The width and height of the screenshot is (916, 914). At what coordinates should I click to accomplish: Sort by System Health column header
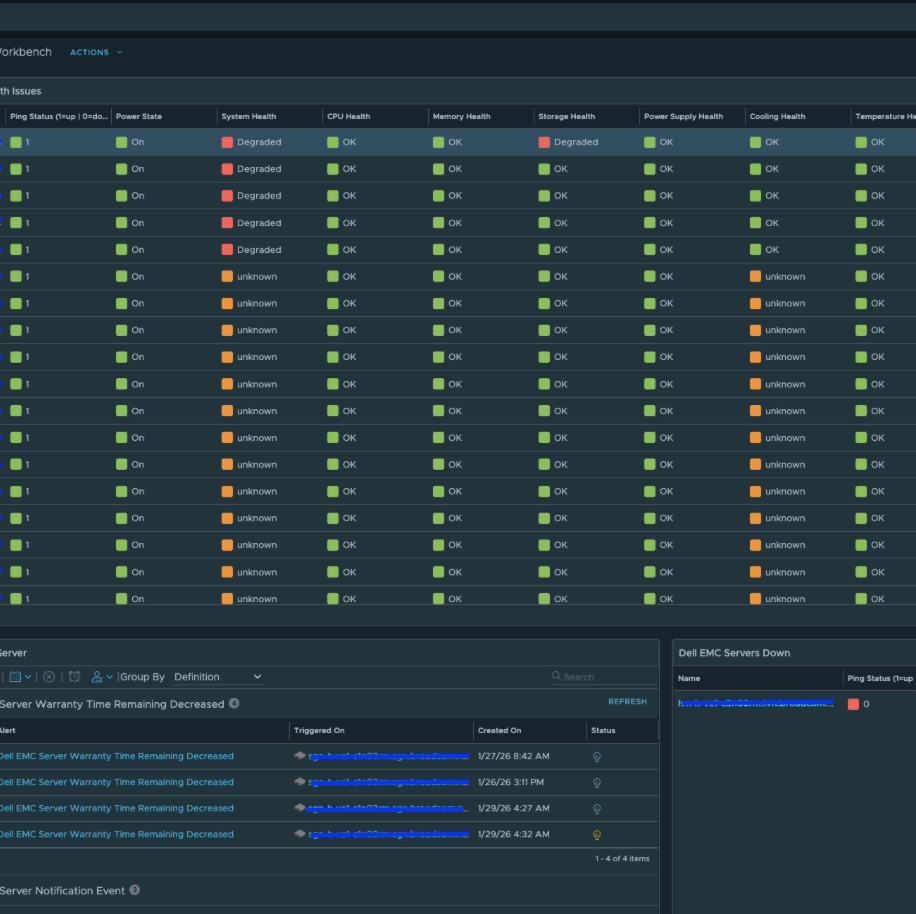tap(249, 116)
